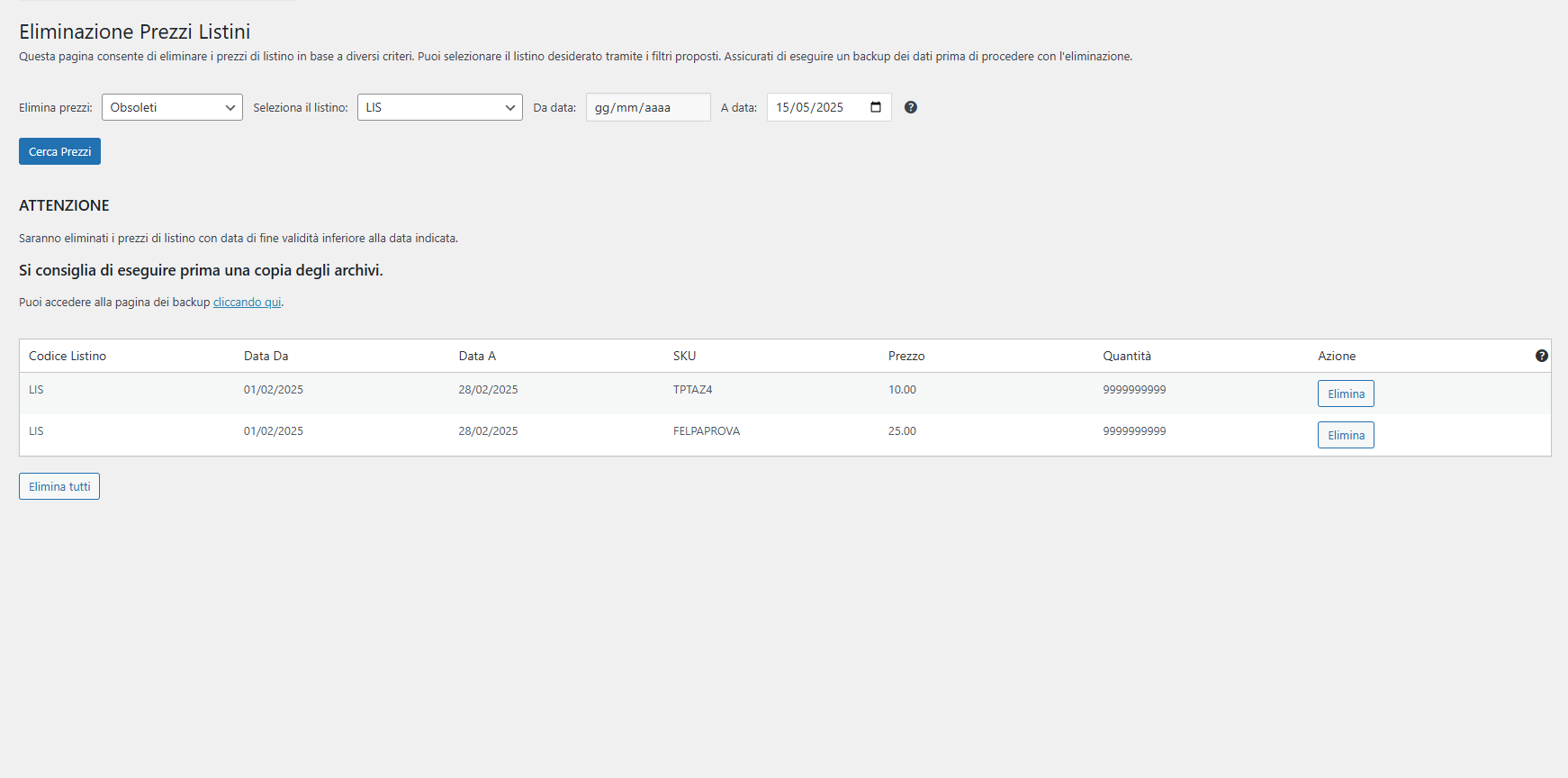Delete the FELPAPROVA row using Elimina
This screenshot has width=1568, height=778.
pyautogui.click(x=1346, y=435)
